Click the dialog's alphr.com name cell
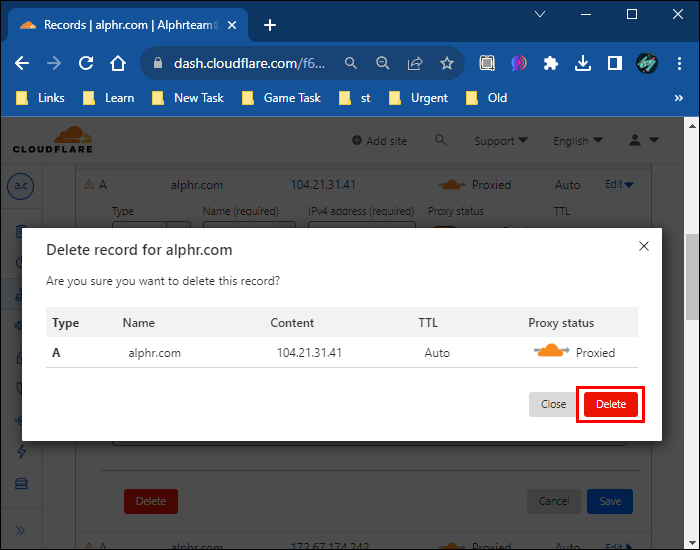 pyautogui.click(x=154, y=353)
